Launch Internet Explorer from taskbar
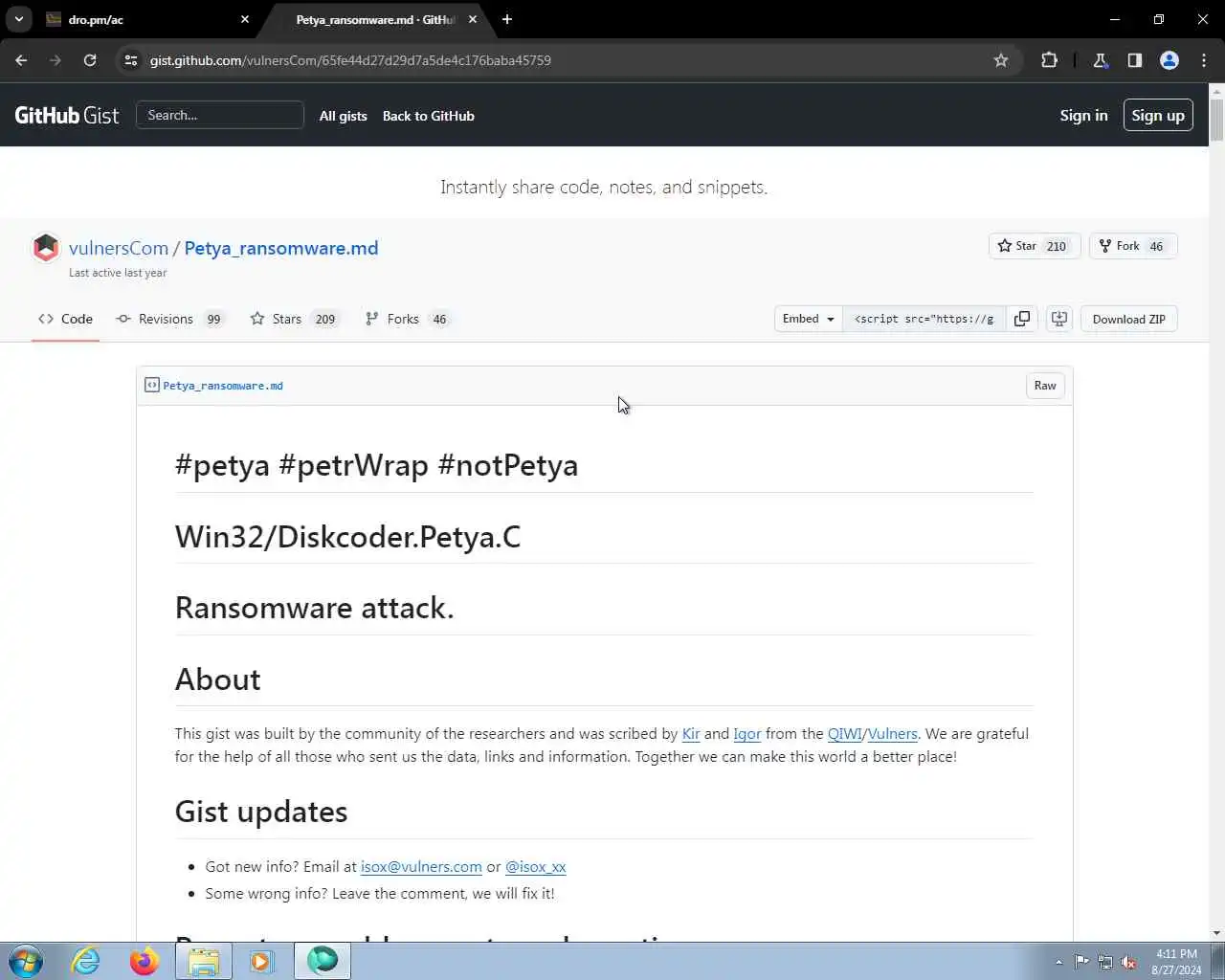Viewport: 1225px width, 980px height. tap(86, 961)
